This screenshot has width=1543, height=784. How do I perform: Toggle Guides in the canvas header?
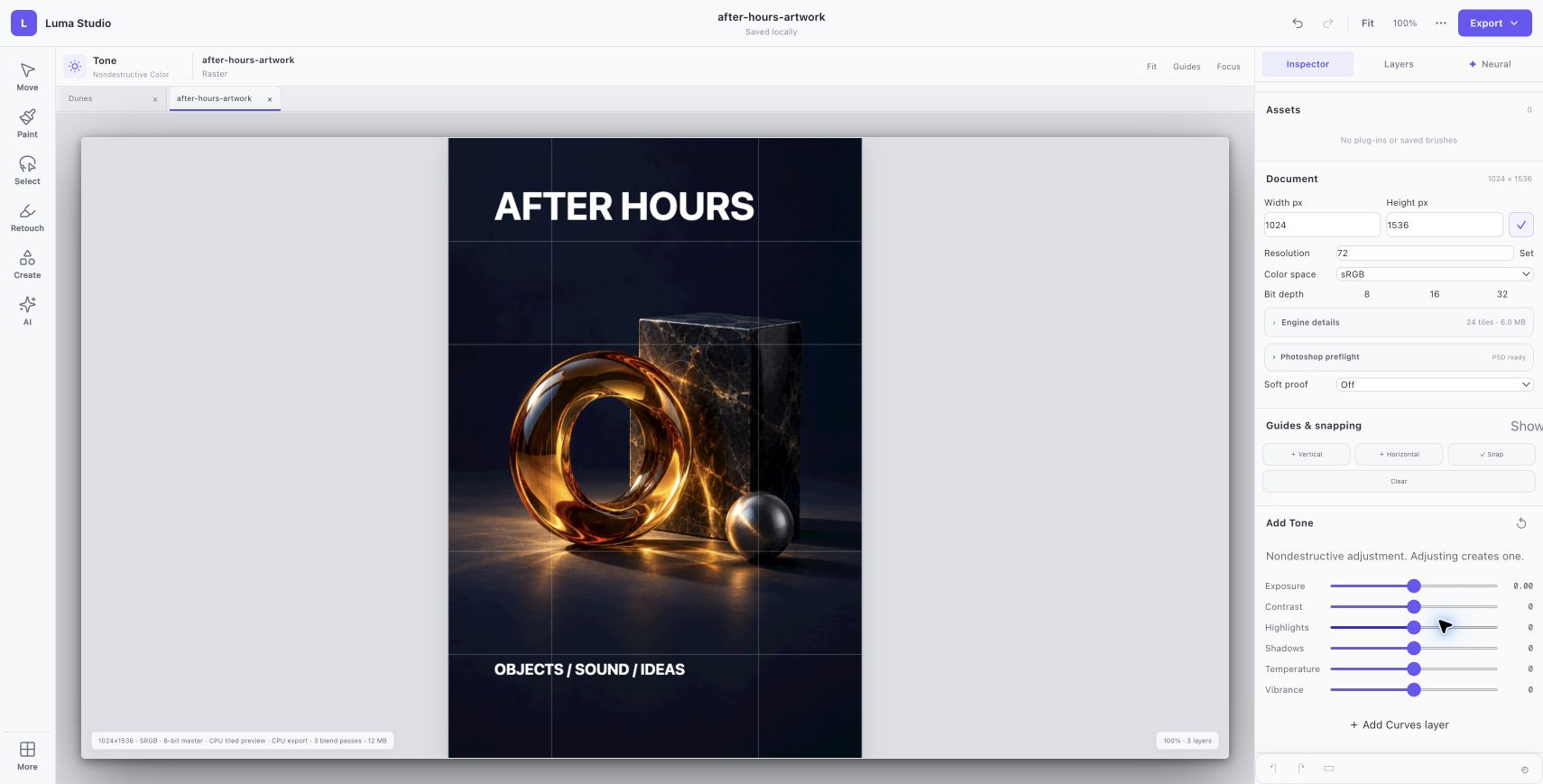1187,67
